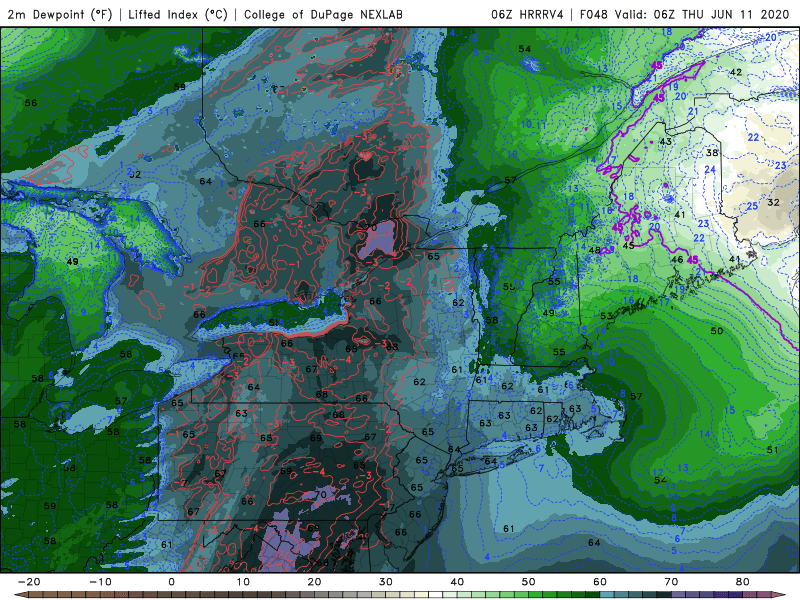Click the black "48" dewpoint value
Image resolution: width=800 pixels, height=600 pixels.
(594, 250)
